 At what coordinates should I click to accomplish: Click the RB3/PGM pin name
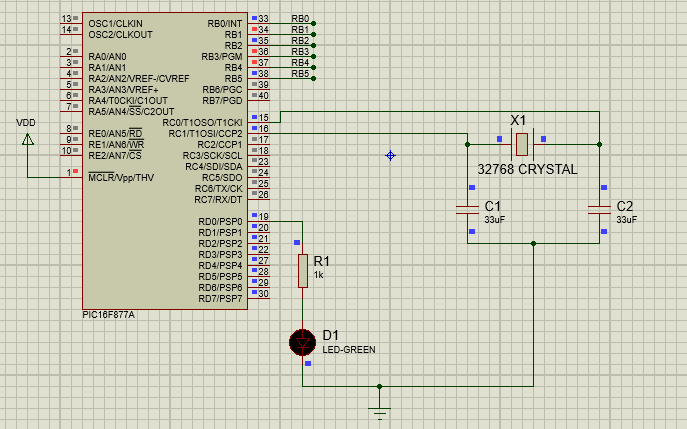tap(222, 57)
